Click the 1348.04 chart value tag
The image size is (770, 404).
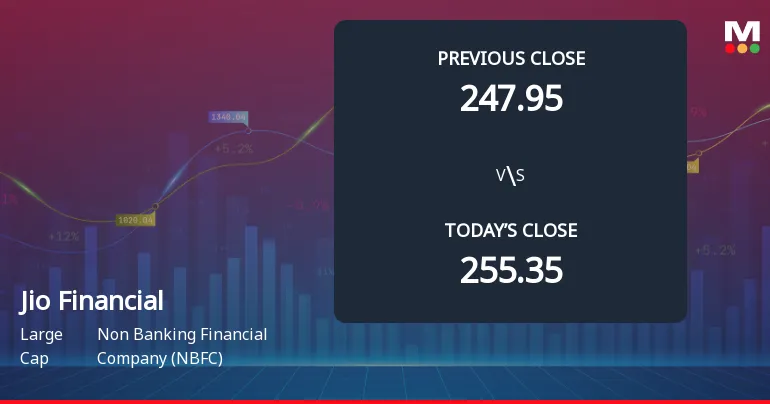[227, 117]
